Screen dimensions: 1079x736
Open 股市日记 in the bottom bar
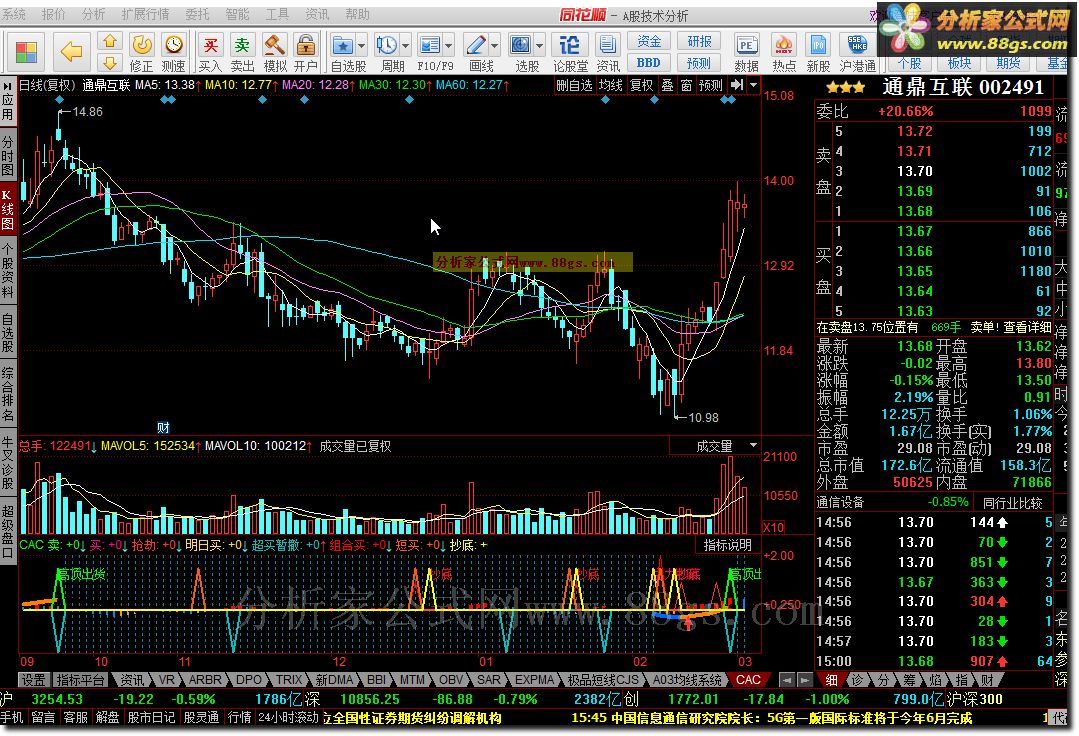151,717
